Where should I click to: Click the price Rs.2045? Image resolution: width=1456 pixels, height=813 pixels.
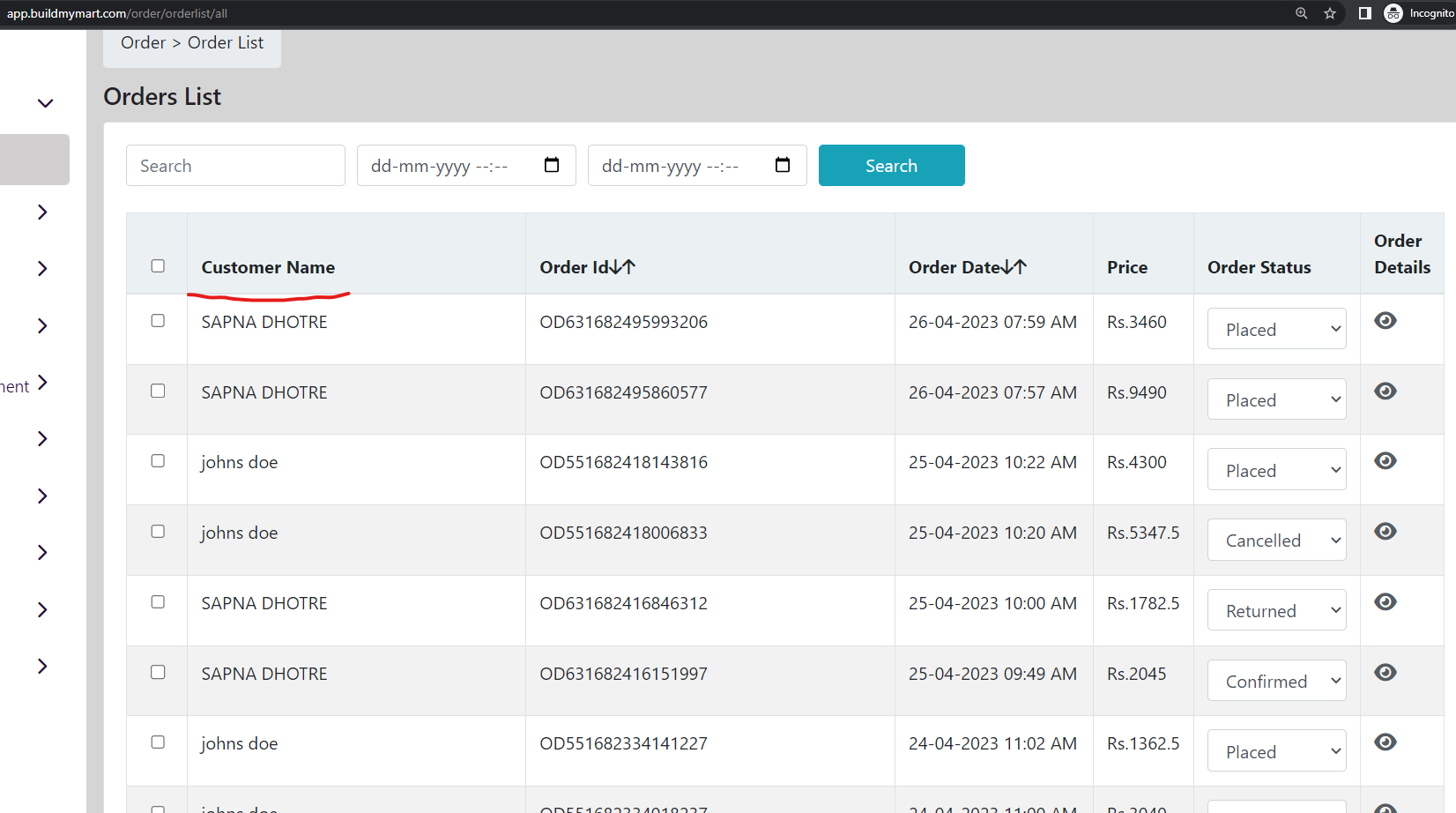coord(1137,674)
